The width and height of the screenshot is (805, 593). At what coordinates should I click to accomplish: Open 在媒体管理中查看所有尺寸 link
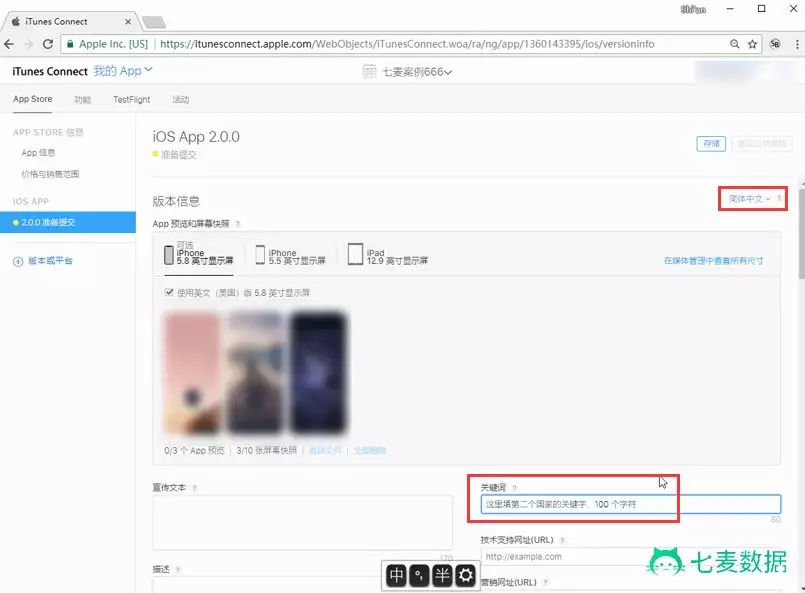point(713,260)
